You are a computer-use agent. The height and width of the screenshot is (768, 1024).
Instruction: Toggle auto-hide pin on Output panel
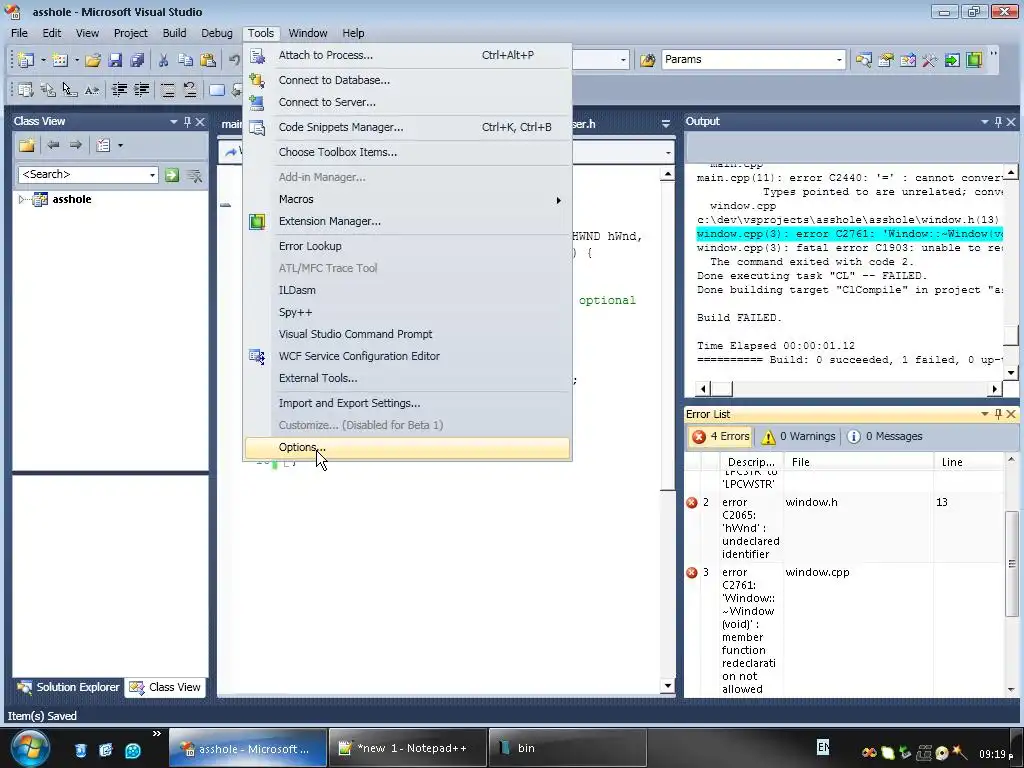click(998, 121)
